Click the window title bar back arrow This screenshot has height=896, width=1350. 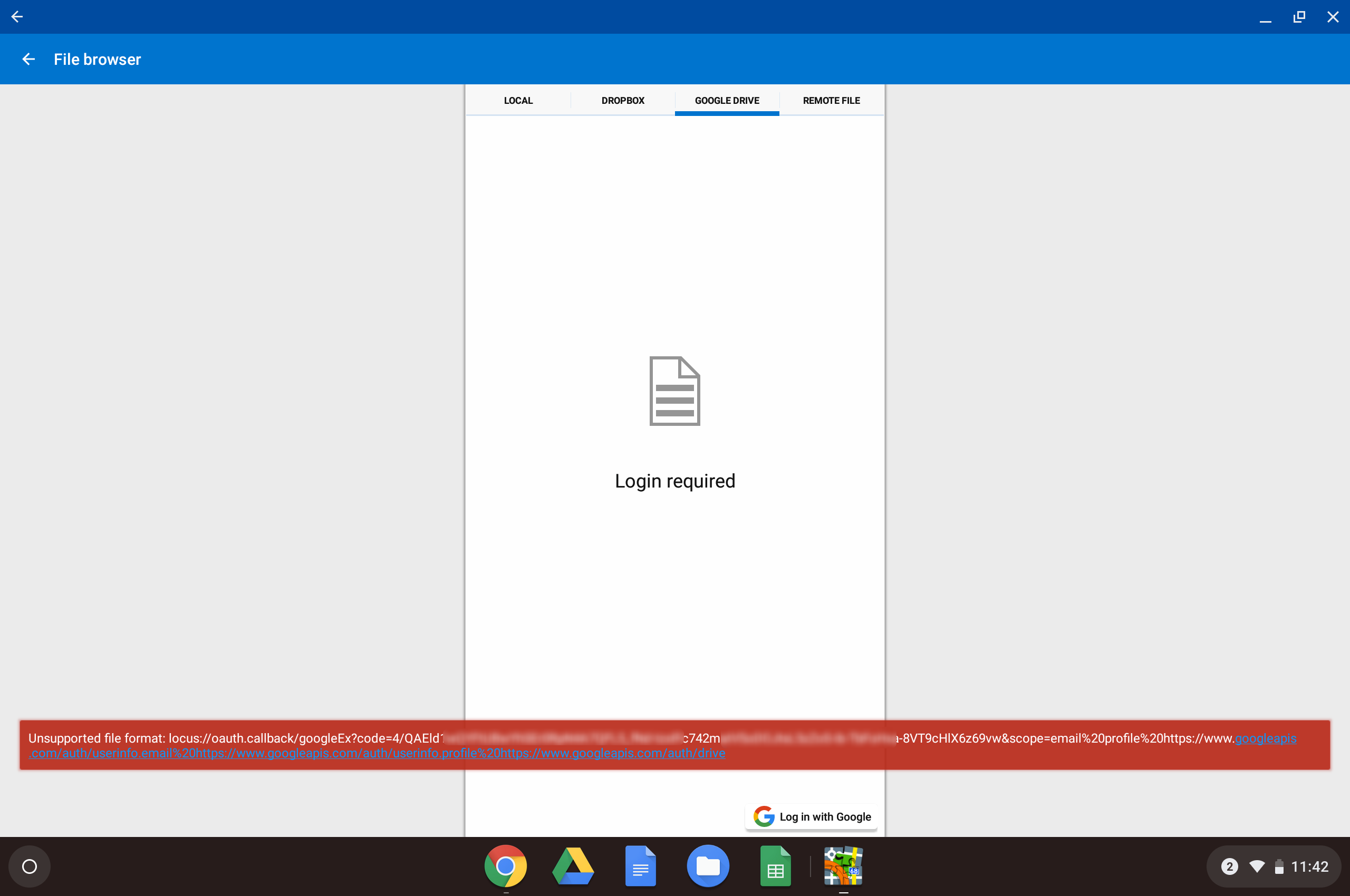17,16
